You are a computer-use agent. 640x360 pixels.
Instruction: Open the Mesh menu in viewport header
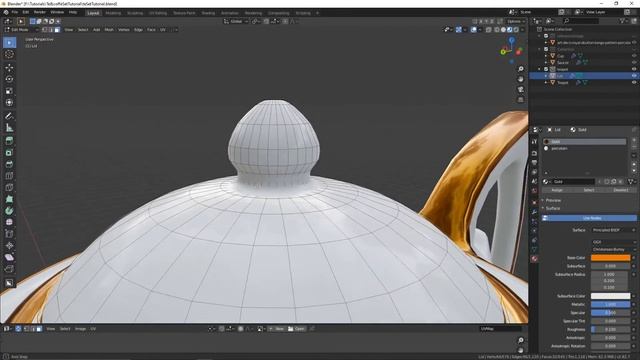click(x=109, y=30)
